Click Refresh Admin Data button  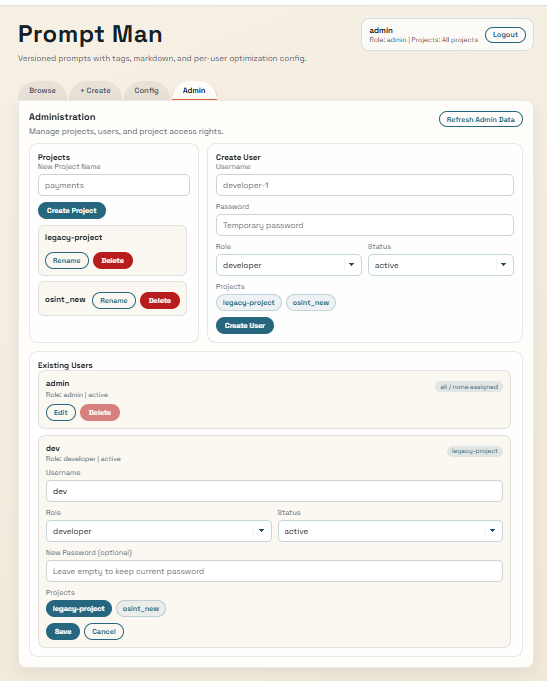click(x=481, y=119)
